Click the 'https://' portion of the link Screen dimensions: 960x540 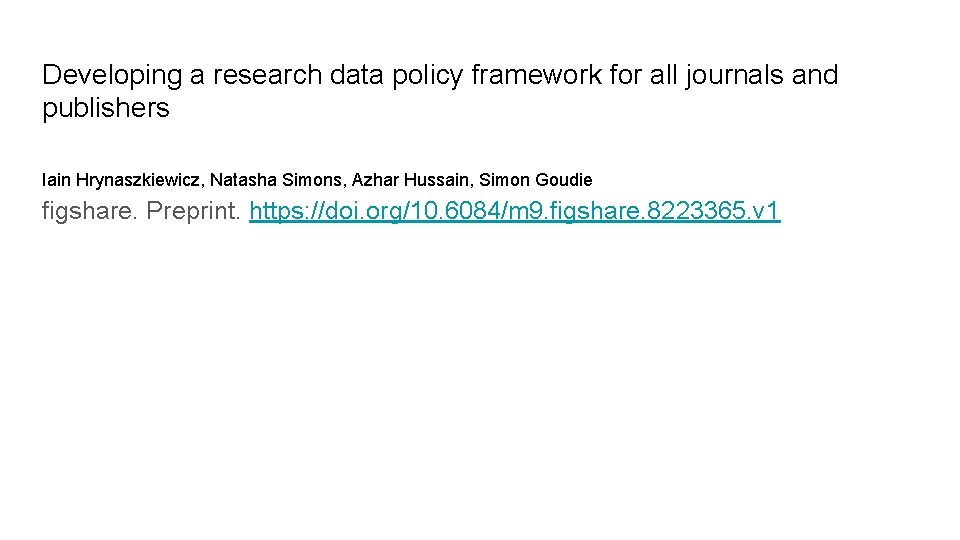(x=282, y=211)
